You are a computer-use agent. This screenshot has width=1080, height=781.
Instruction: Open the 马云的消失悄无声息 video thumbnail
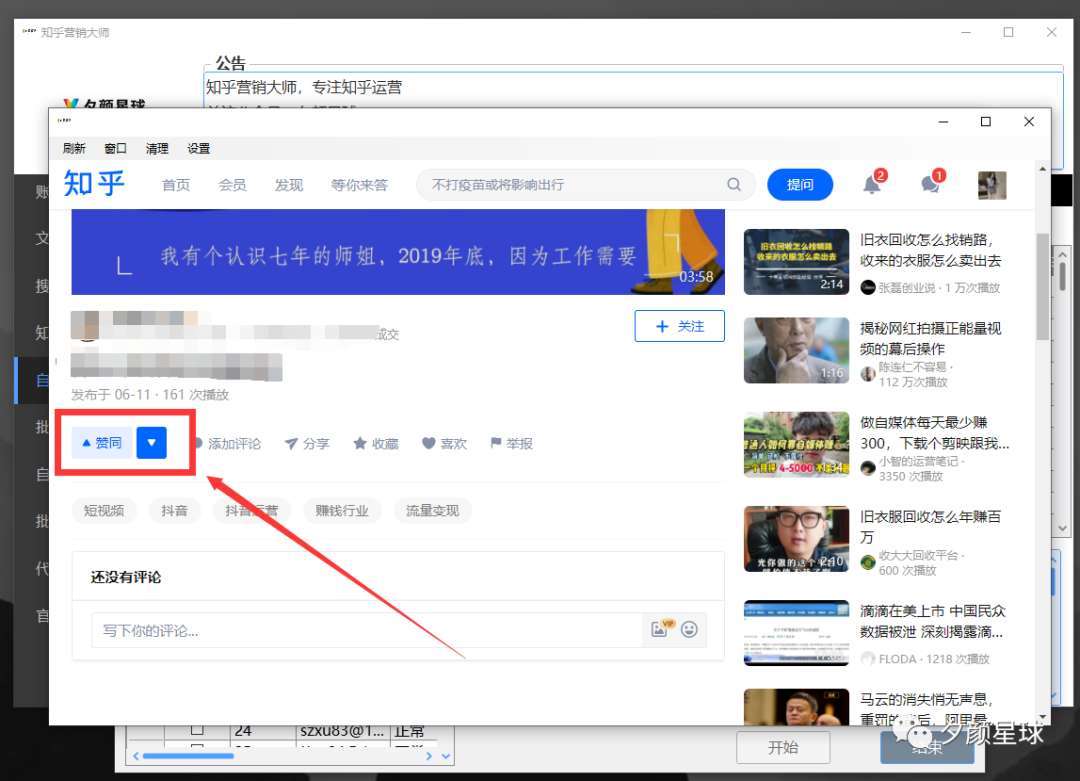point(796,707)
